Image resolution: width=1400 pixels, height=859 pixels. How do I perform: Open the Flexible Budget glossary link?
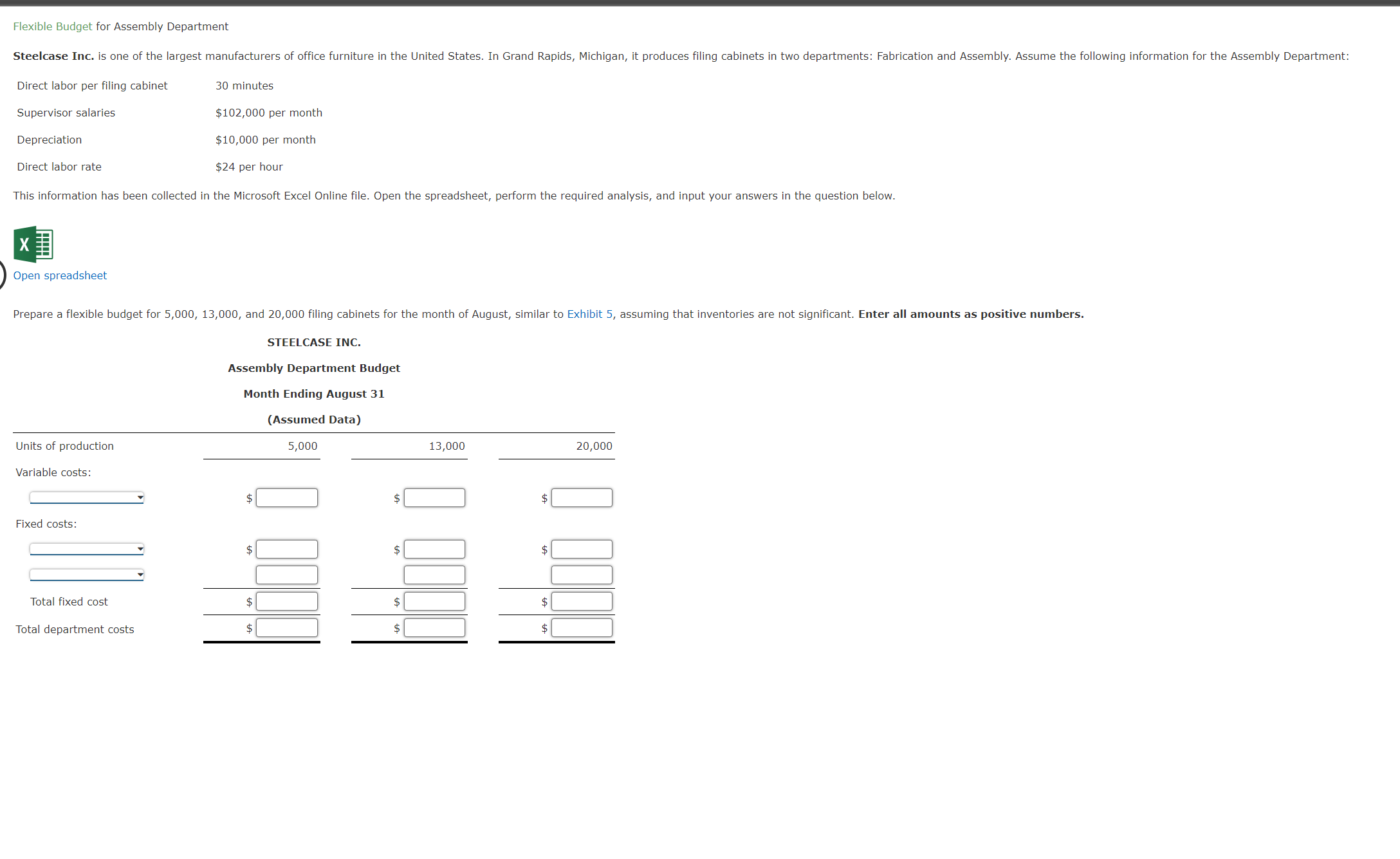click(x=52, y=26)
